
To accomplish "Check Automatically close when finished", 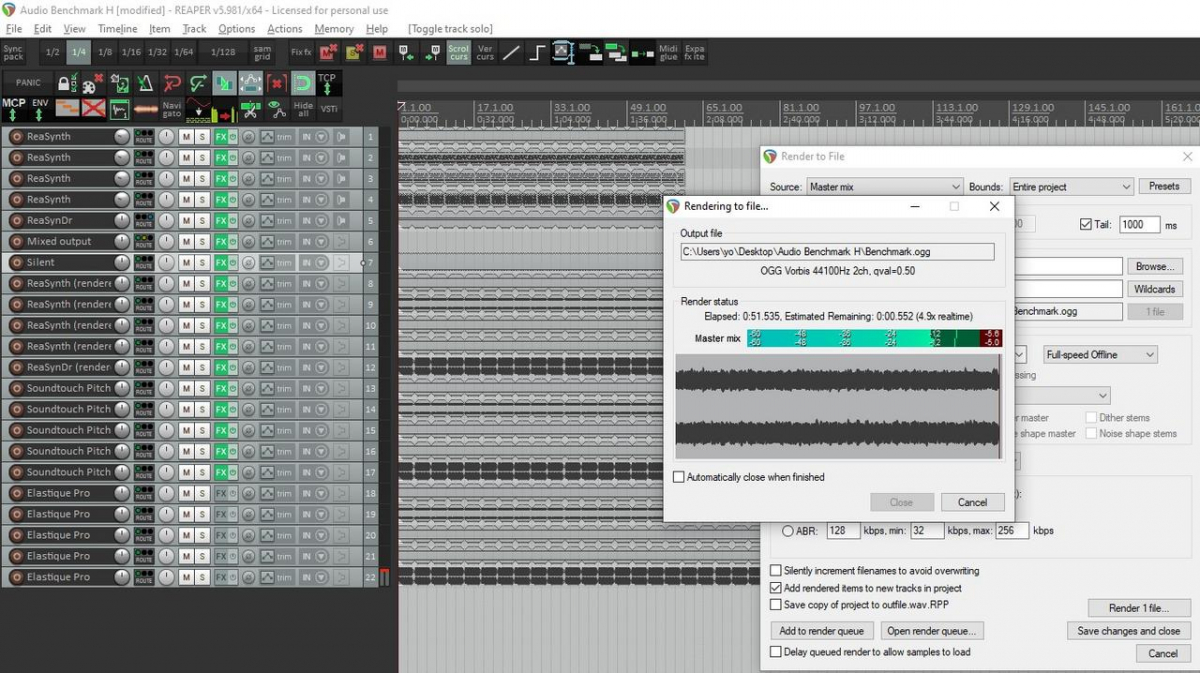I will pos(679,477).
